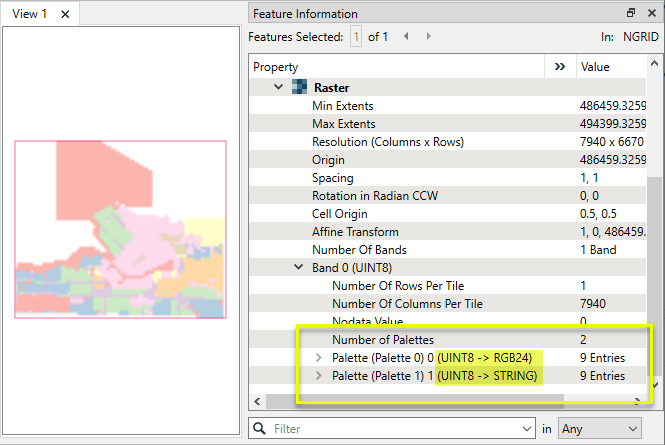Go to next selected feature

click(x=429, y=36)
